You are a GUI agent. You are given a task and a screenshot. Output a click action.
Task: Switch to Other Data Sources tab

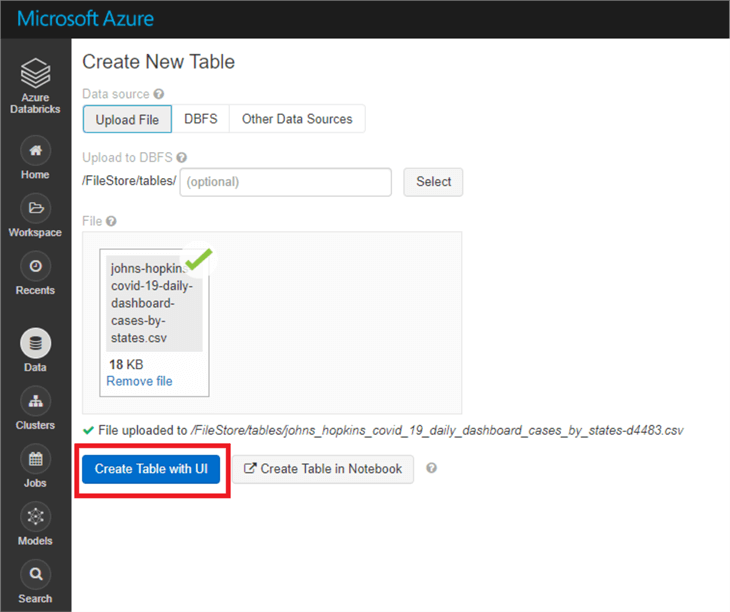point(297,119)
